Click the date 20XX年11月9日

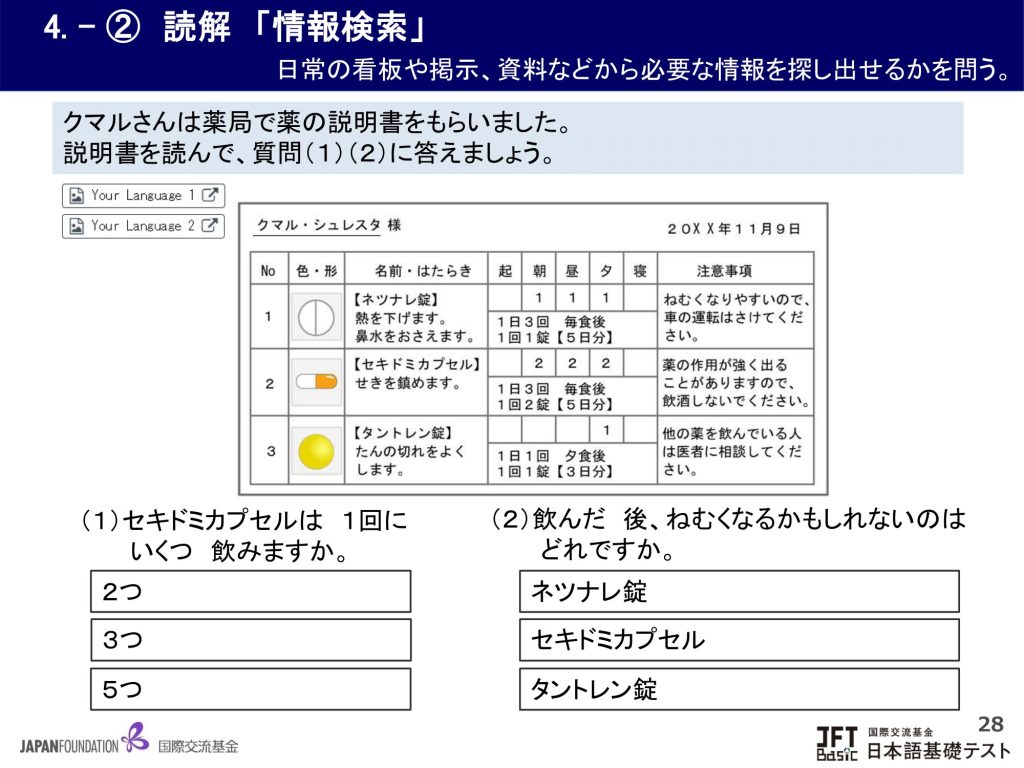733,228
